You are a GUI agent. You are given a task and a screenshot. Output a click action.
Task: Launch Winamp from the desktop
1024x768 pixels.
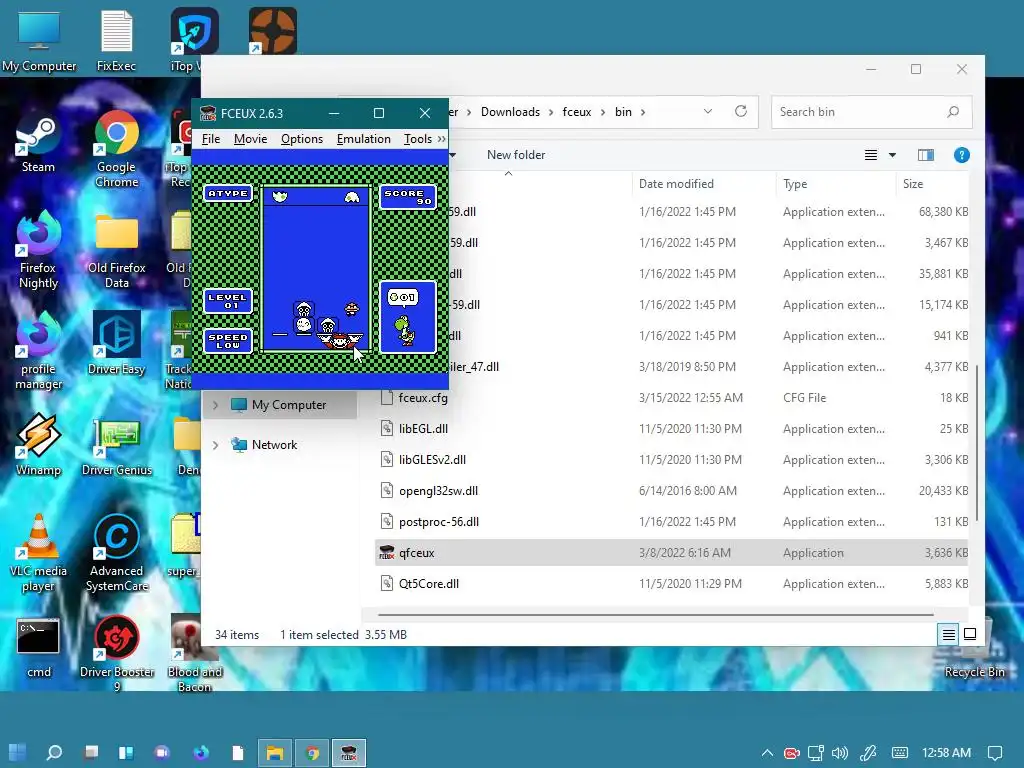[38, 445]
